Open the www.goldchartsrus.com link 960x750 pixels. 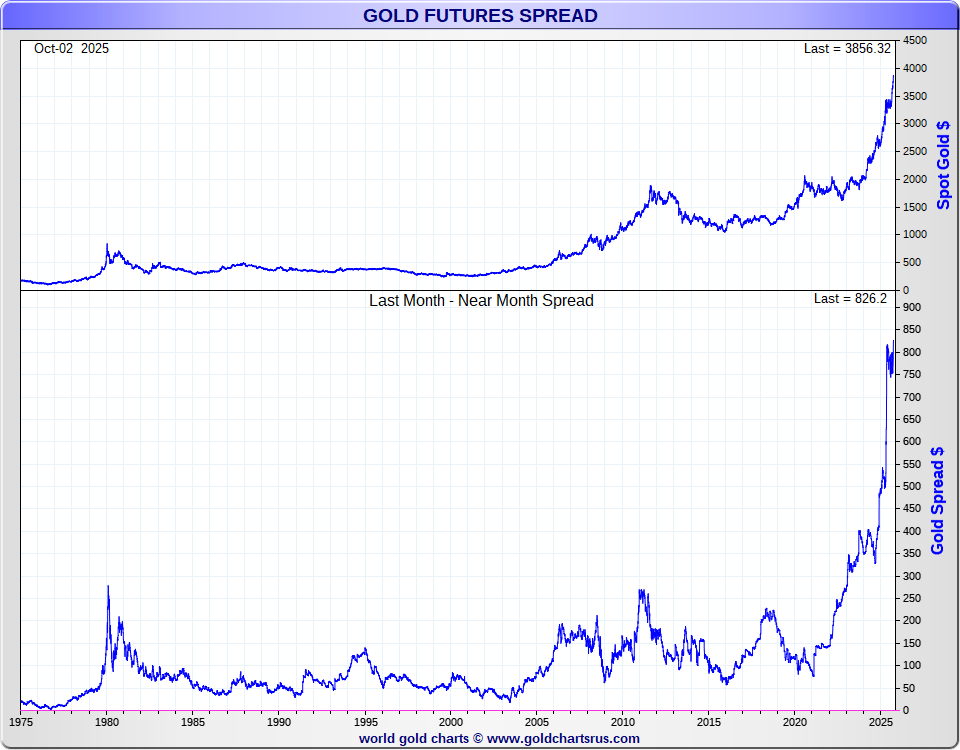563,738
